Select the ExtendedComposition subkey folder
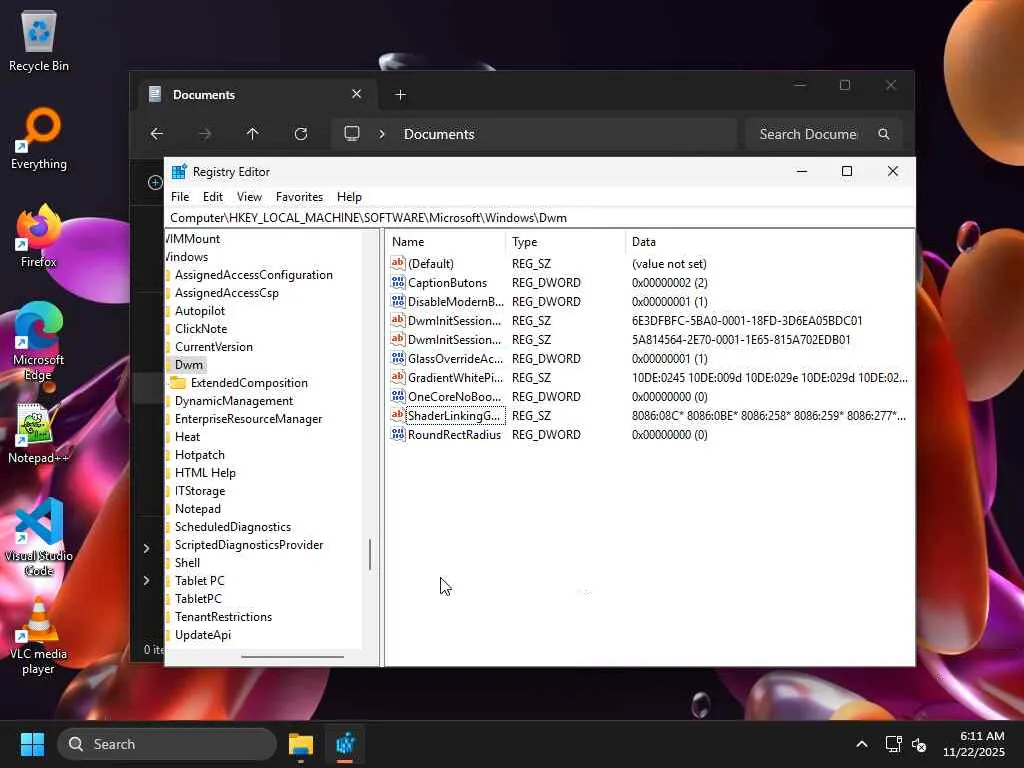 point(248,383)
